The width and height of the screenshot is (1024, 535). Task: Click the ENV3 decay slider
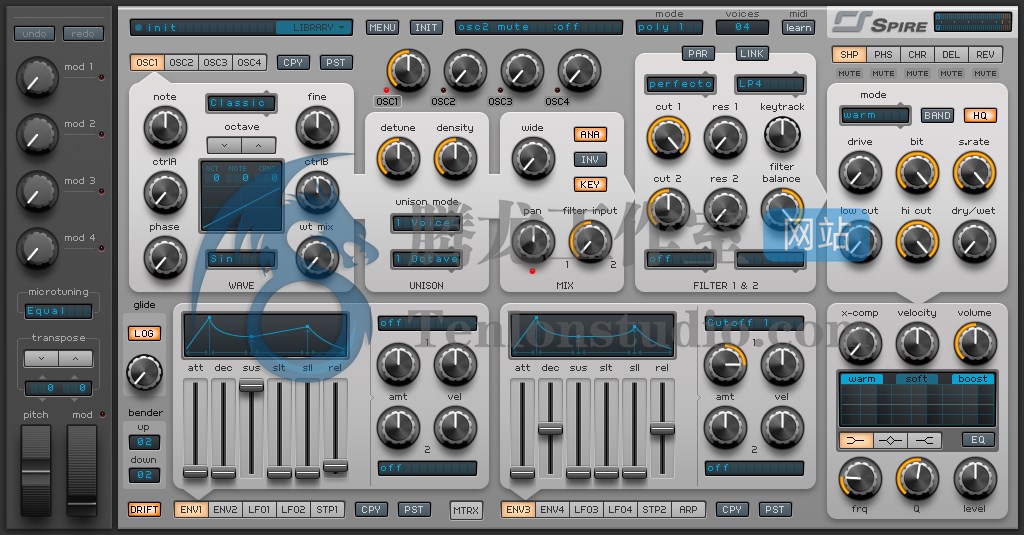pos(551,428)
